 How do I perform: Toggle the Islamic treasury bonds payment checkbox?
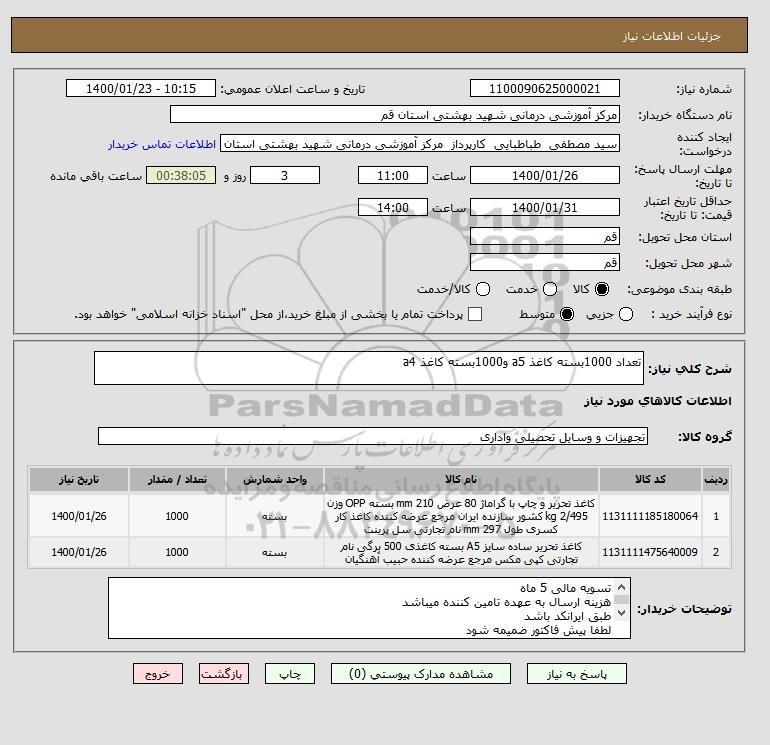(475, 314)
